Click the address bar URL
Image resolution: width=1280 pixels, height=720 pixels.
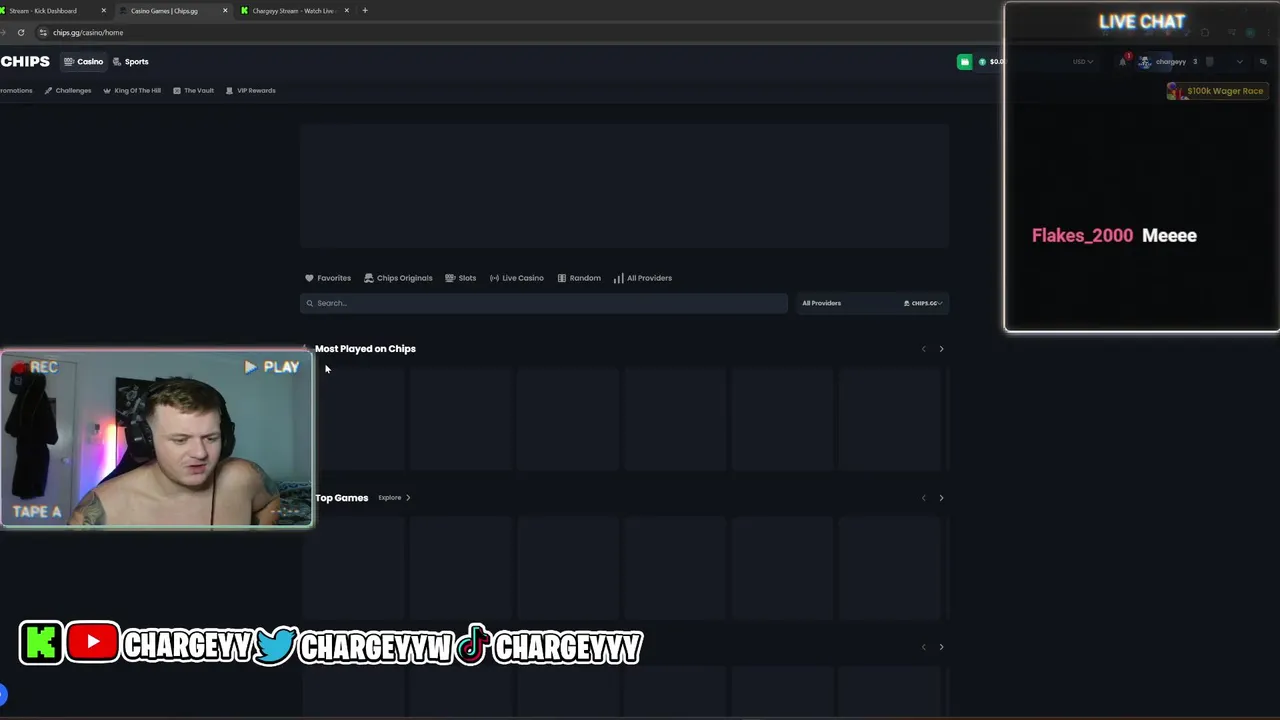(88, 33)
